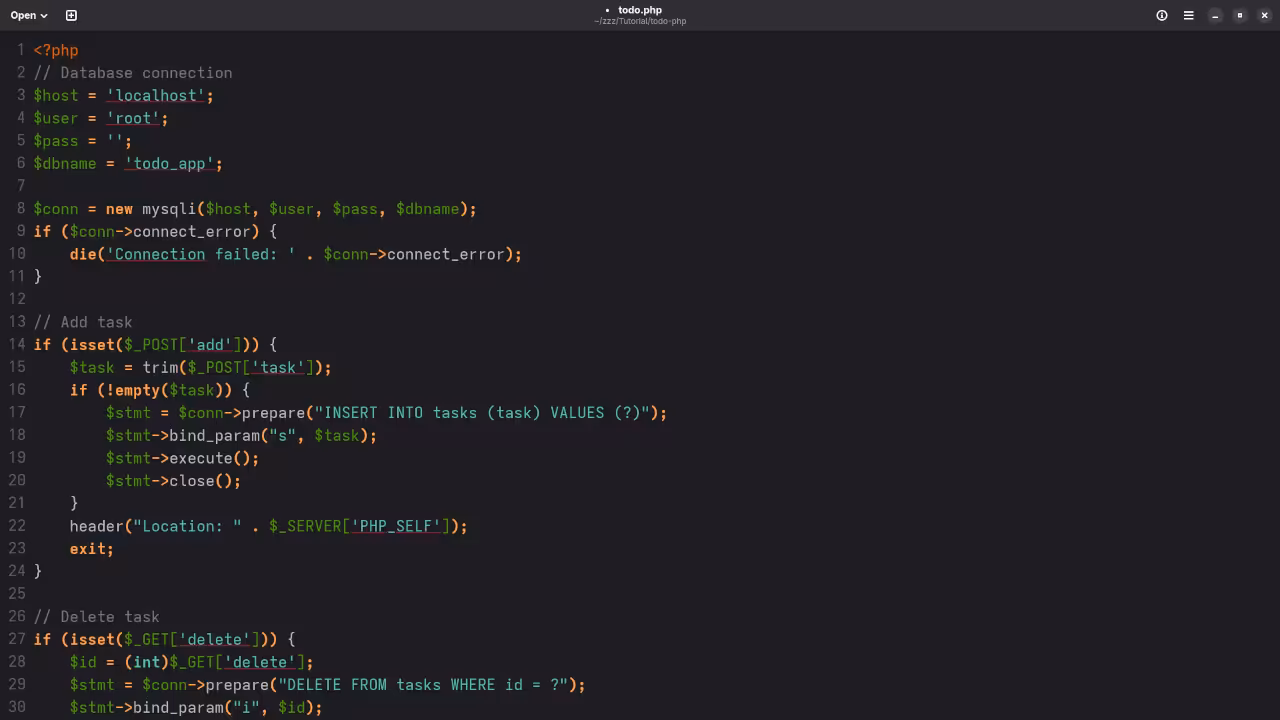Open the hamburger main menu
The height and width of the screenshot is (720, 1280).
tap(1189, 15)
